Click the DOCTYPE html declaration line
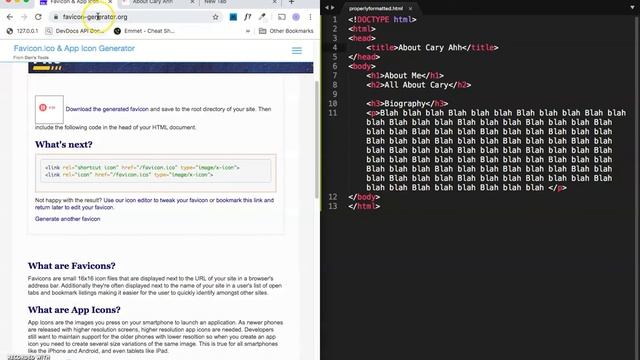The width and height of the screenshot is (640, 360). point(382,20)
